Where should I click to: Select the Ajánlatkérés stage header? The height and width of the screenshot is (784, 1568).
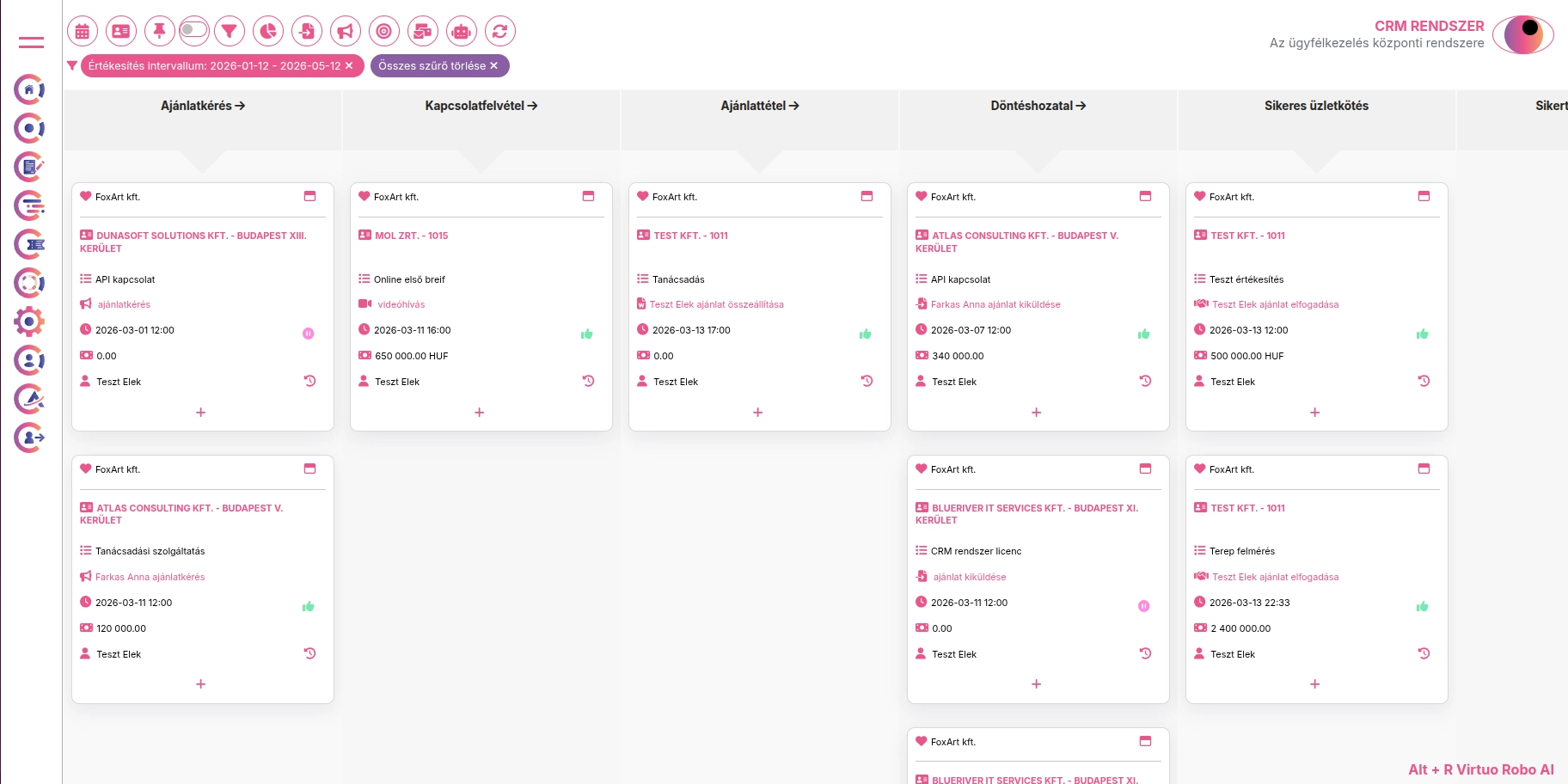[x=203, y=106]
